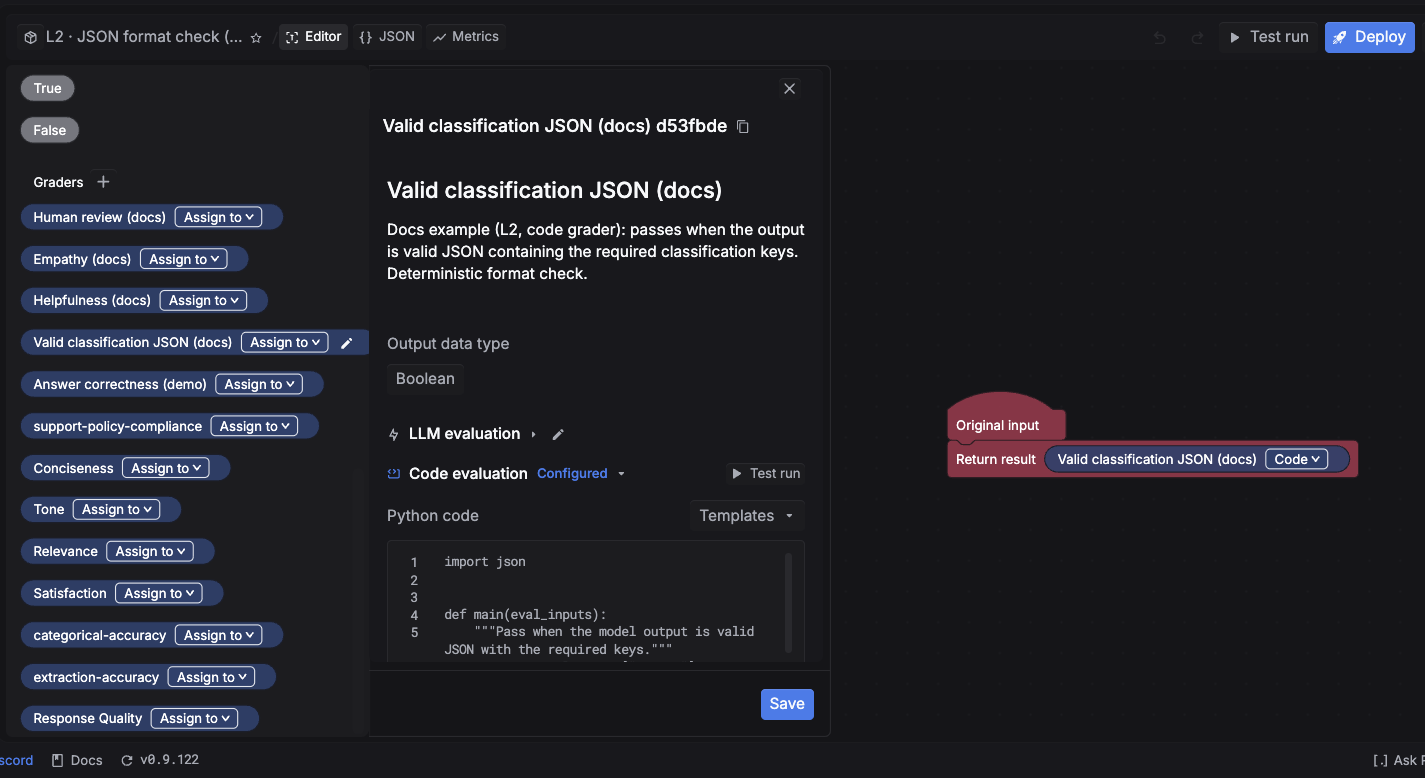Select the Tone grader label

click(48, 509)
